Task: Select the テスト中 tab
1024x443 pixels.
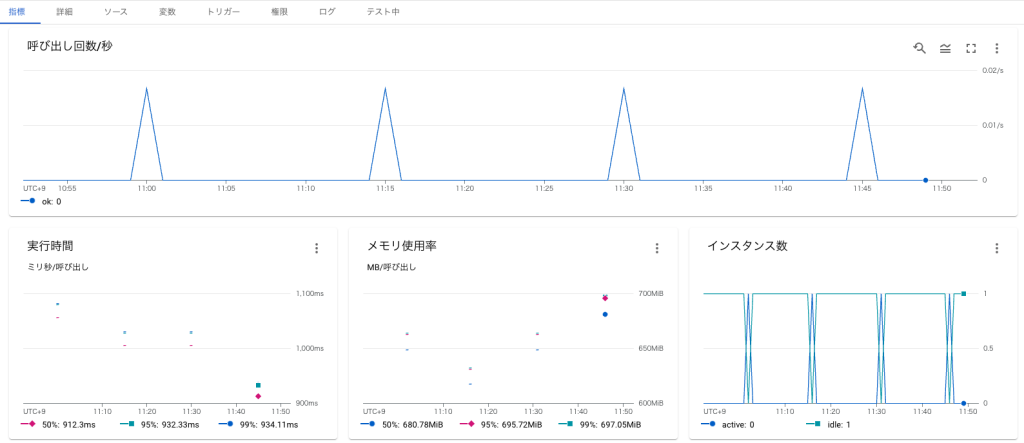Action: coord(383,11)
